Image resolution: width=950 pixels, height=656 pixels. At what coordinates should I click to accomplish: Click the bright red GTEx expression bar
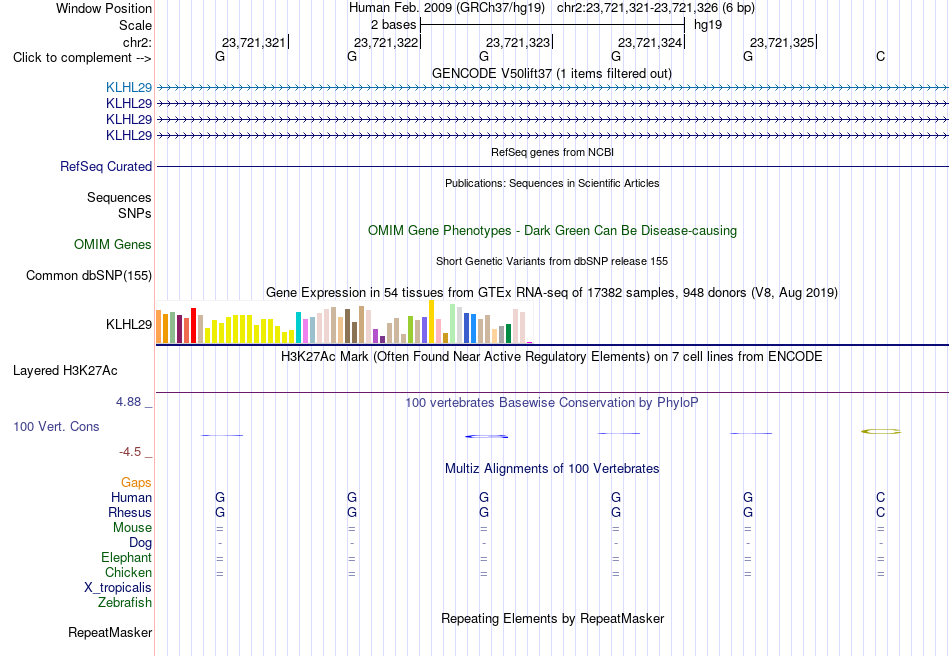click(193, 326)
